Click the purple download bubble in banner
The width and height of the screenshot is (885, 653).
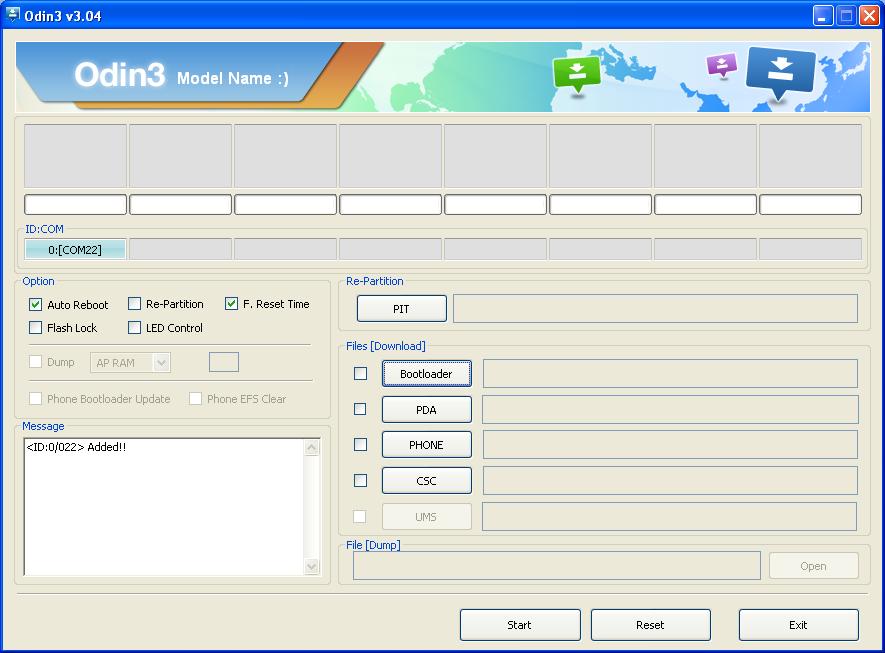[x=721, y=65]
